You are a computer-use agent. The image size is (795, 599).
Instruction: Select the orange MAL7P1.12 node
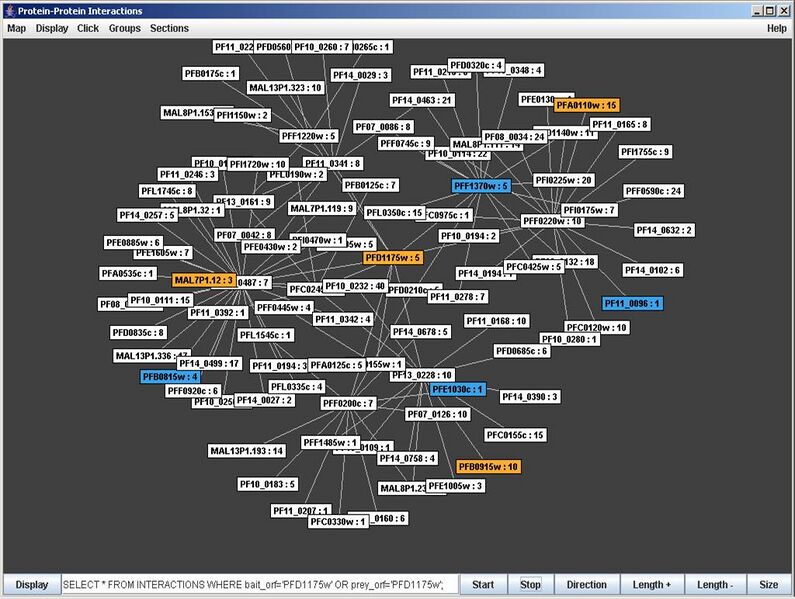204,281
